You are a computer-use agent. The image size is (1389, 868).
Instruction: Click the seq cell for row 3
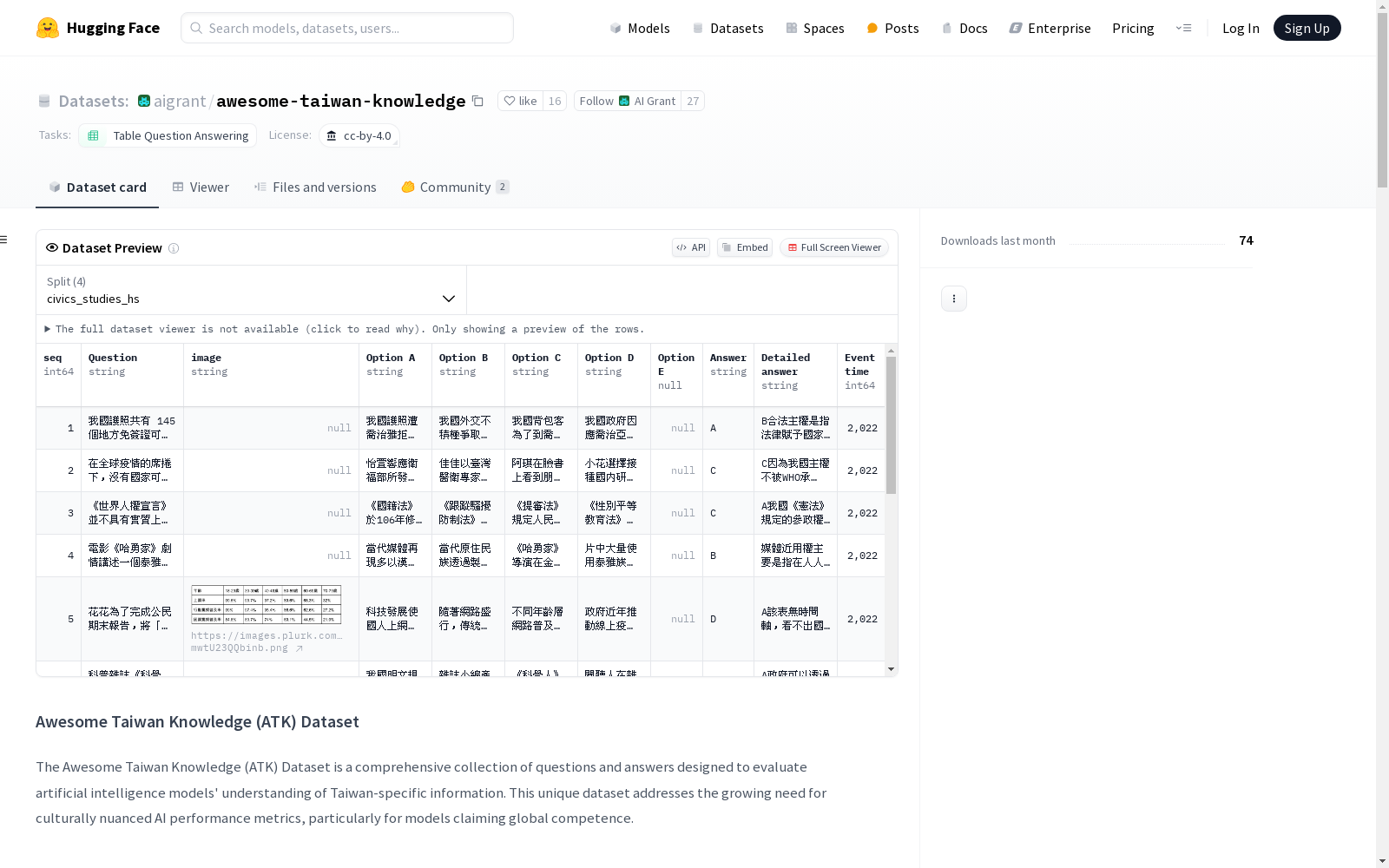(x=59, y=513)
